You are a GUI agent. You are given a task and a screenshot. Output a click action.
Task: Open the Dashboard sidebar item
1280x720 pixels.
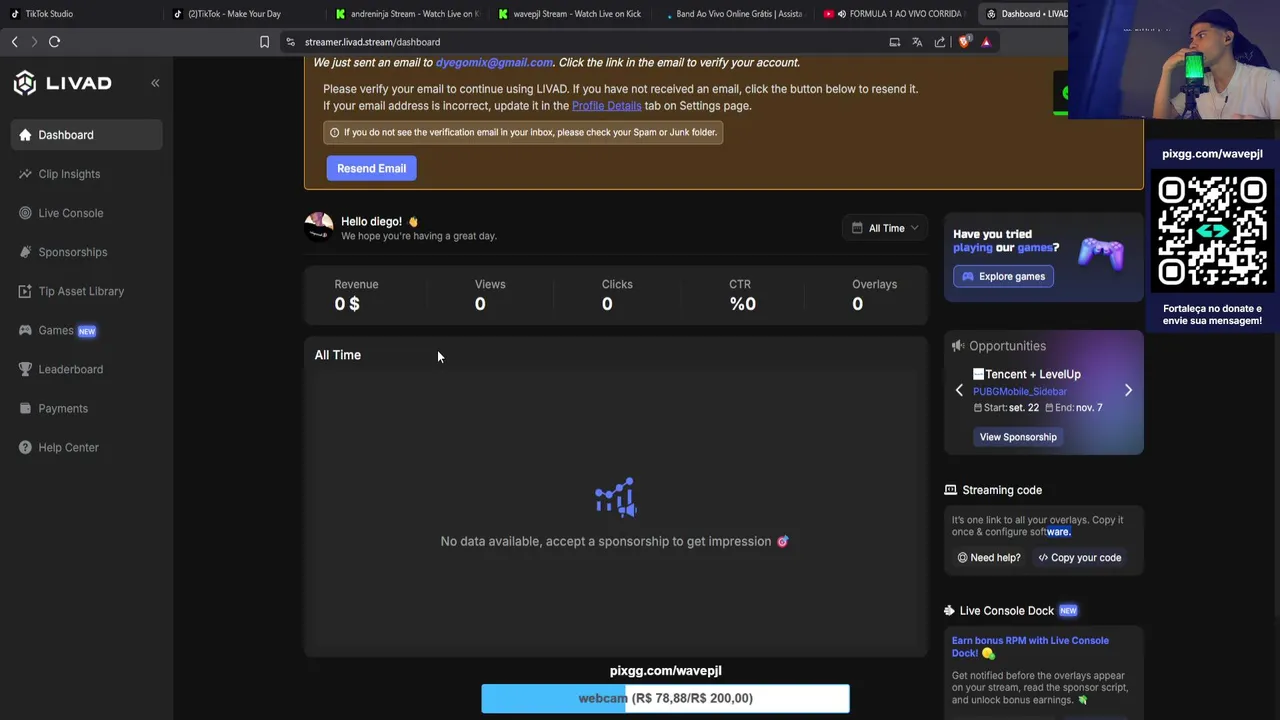[x=86, y=135]
